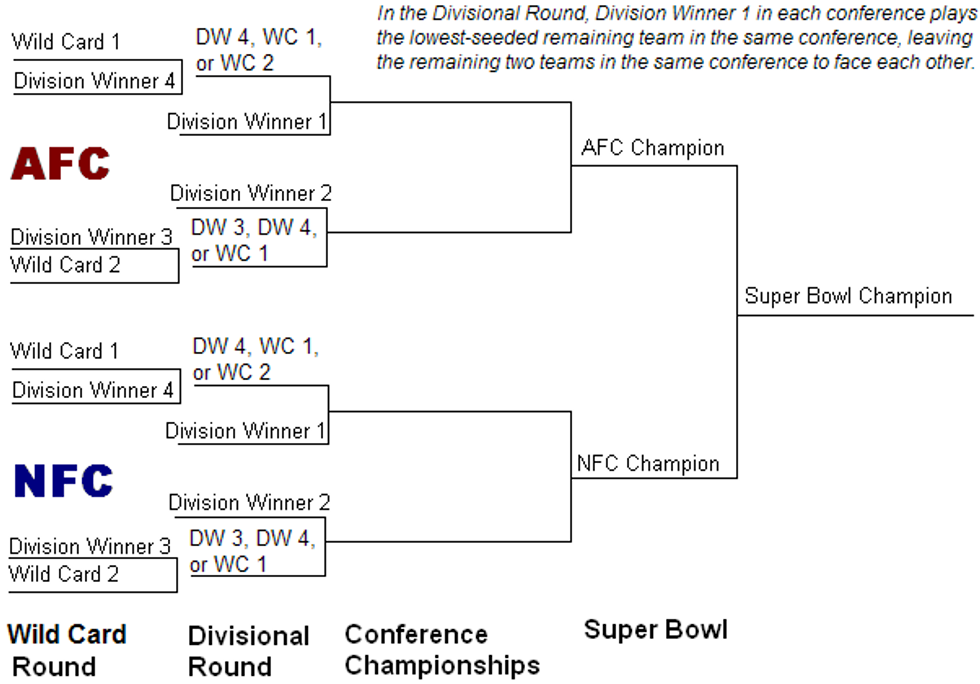The width and height of the screenshot is (980, 684).
Task: Pick Division Winner 1 in the NFC bracket
Action: point(245,431)
